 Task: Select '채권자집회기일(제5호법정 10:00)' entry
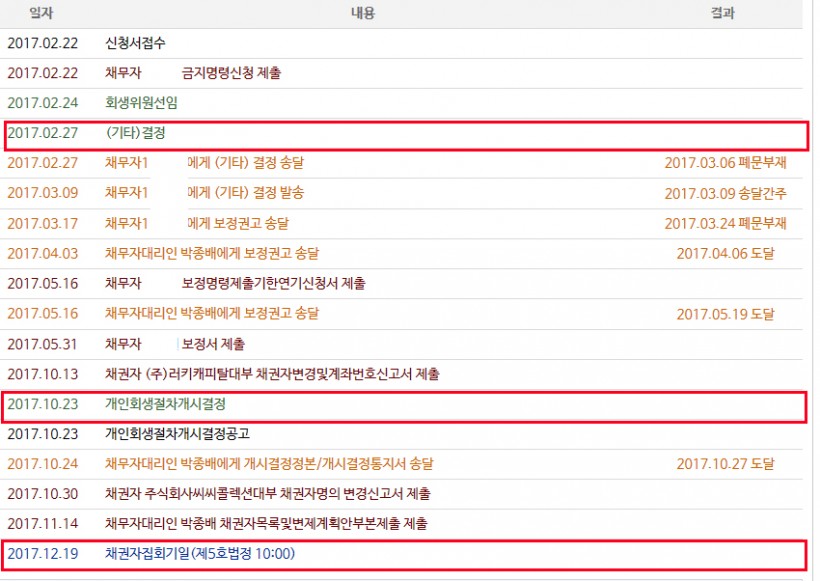[200, 553]
